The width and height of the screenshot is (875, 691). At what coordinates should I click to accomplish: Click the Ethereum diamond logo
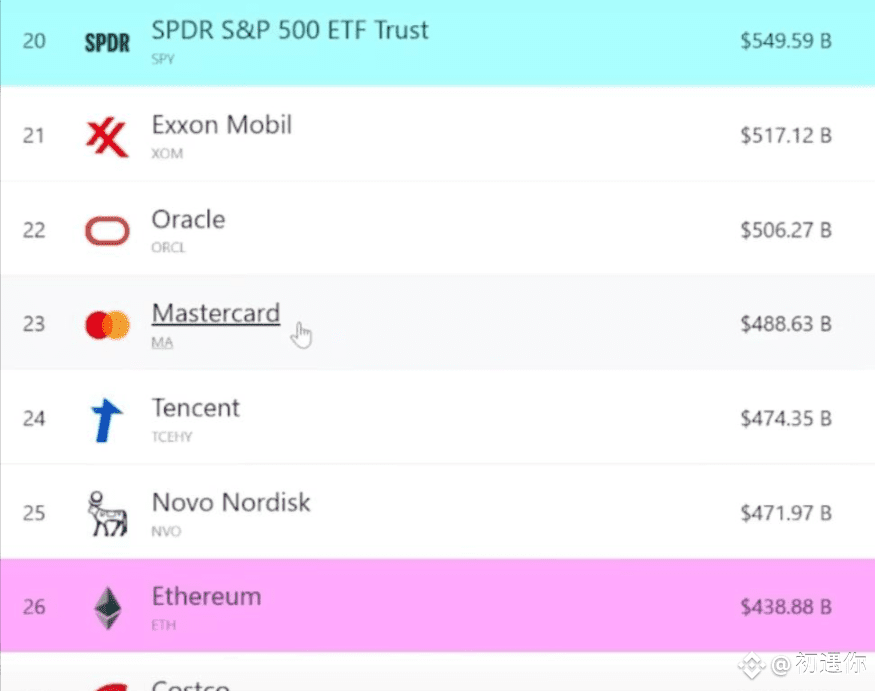click(x=107, y=607)
